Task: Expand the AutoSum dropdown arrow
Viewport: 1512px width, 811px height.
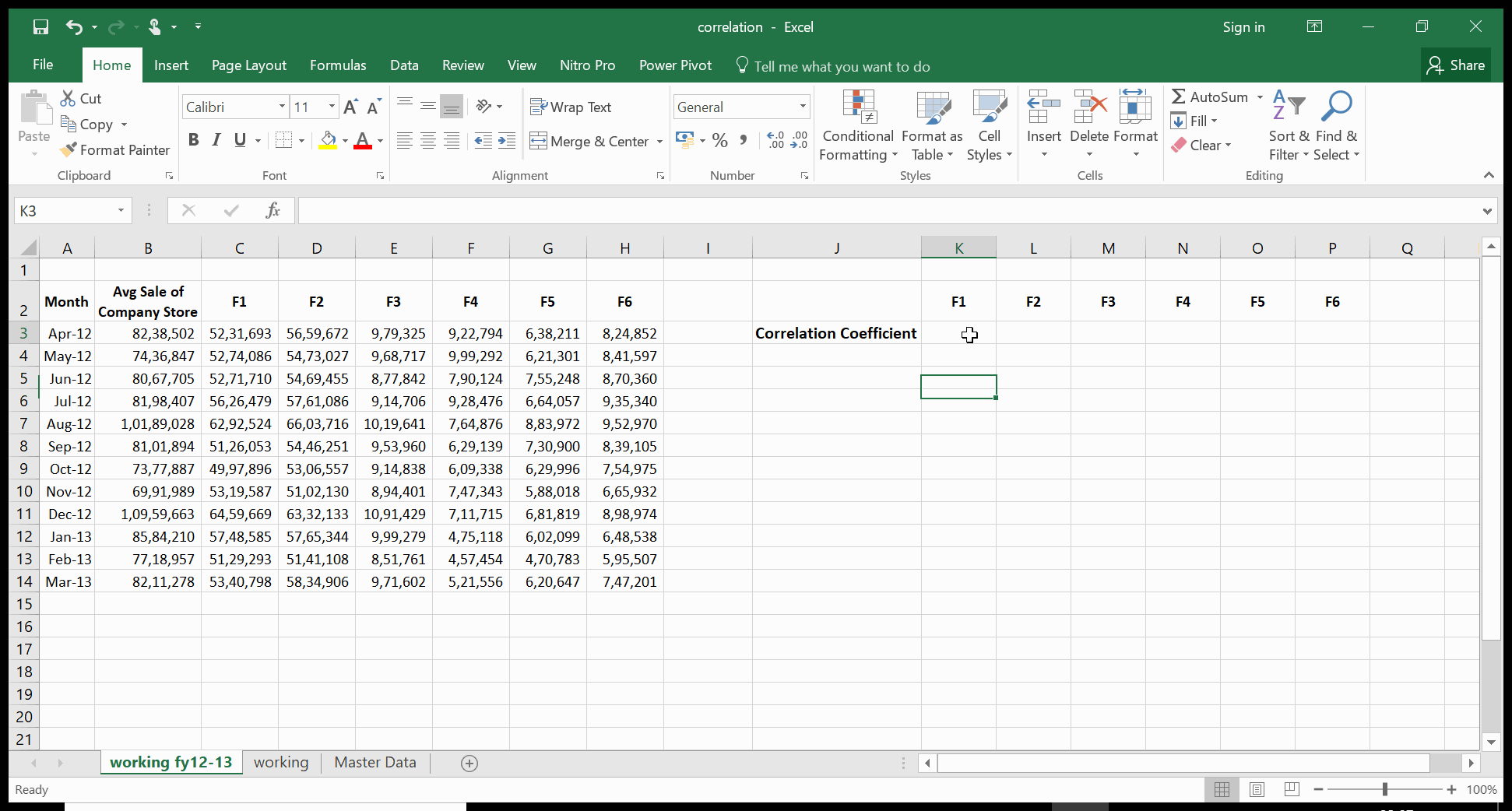Action: click(x=1260, y=97)
